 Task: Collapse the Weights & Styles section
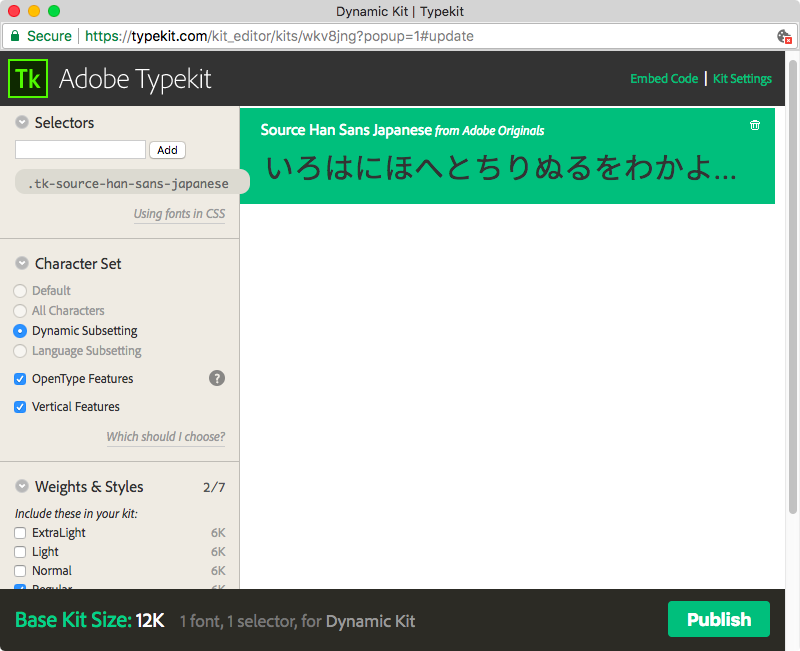[22, 486]
